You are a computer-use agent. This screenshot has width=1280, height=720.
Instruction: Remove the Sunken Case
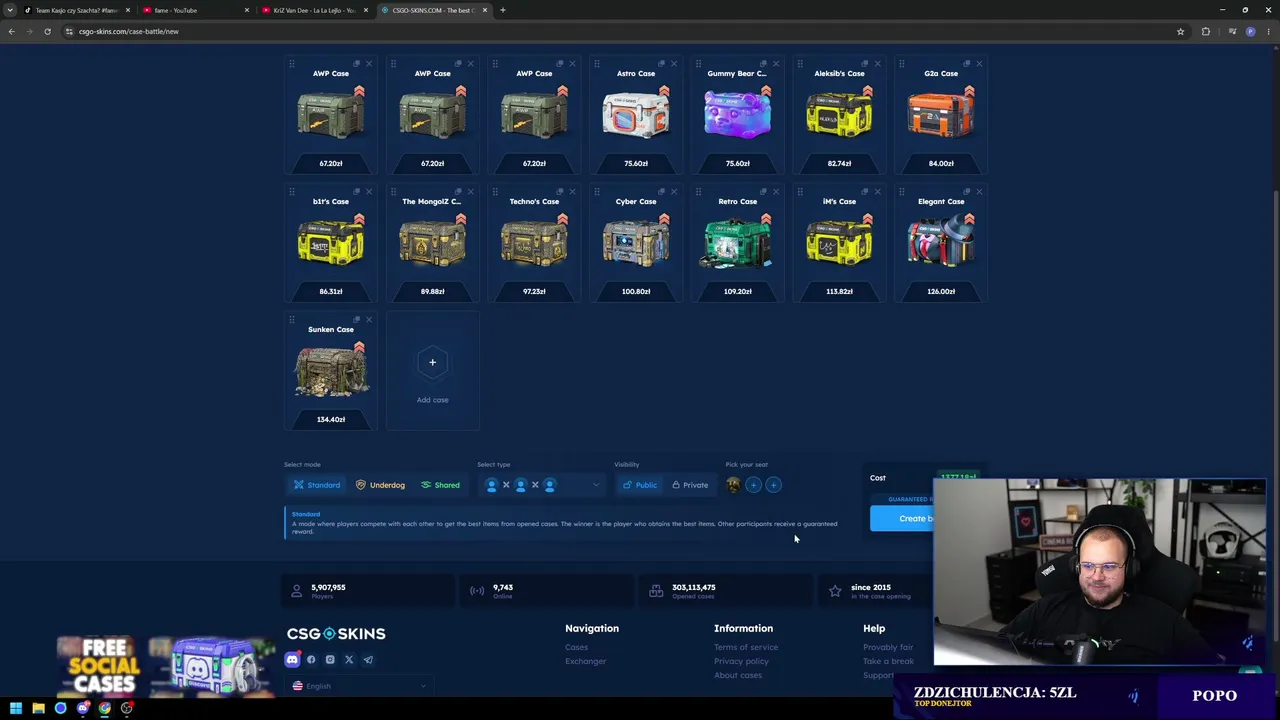click(368, 320)
